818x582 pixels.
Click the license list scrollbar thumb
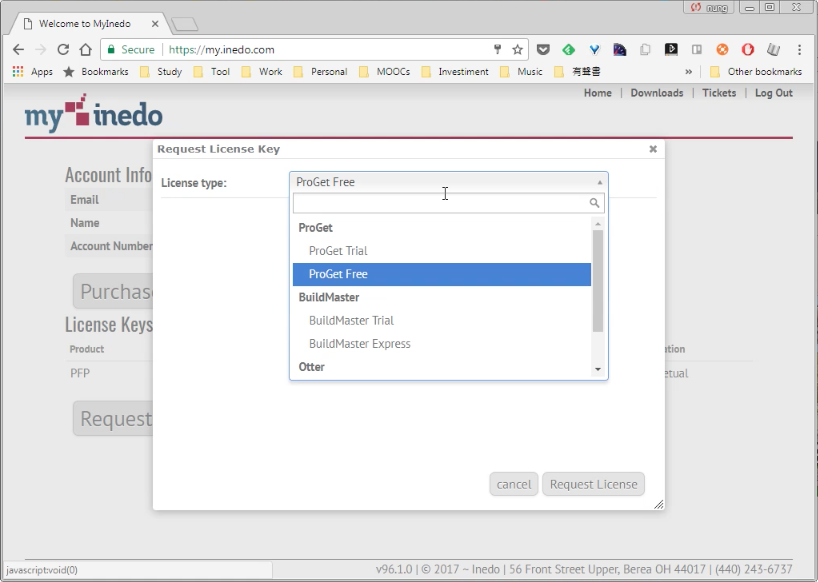point(598,281)
